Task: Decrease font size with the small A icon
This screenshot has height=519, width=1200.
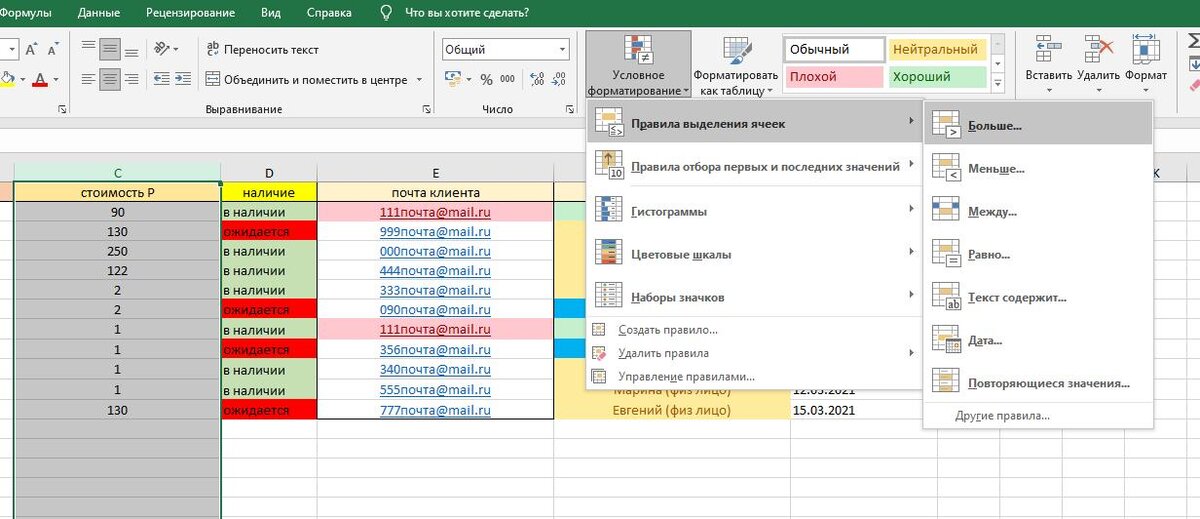Action: point(52,49)
